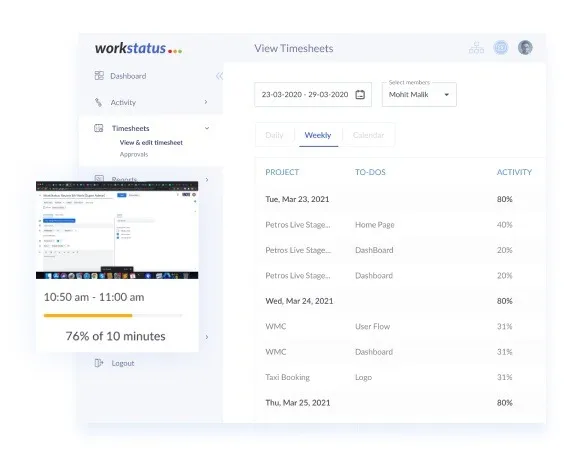Select the Tue, Mar 23, 2021 row
Viewport: 581px width, 460px height.
(399, 199)
